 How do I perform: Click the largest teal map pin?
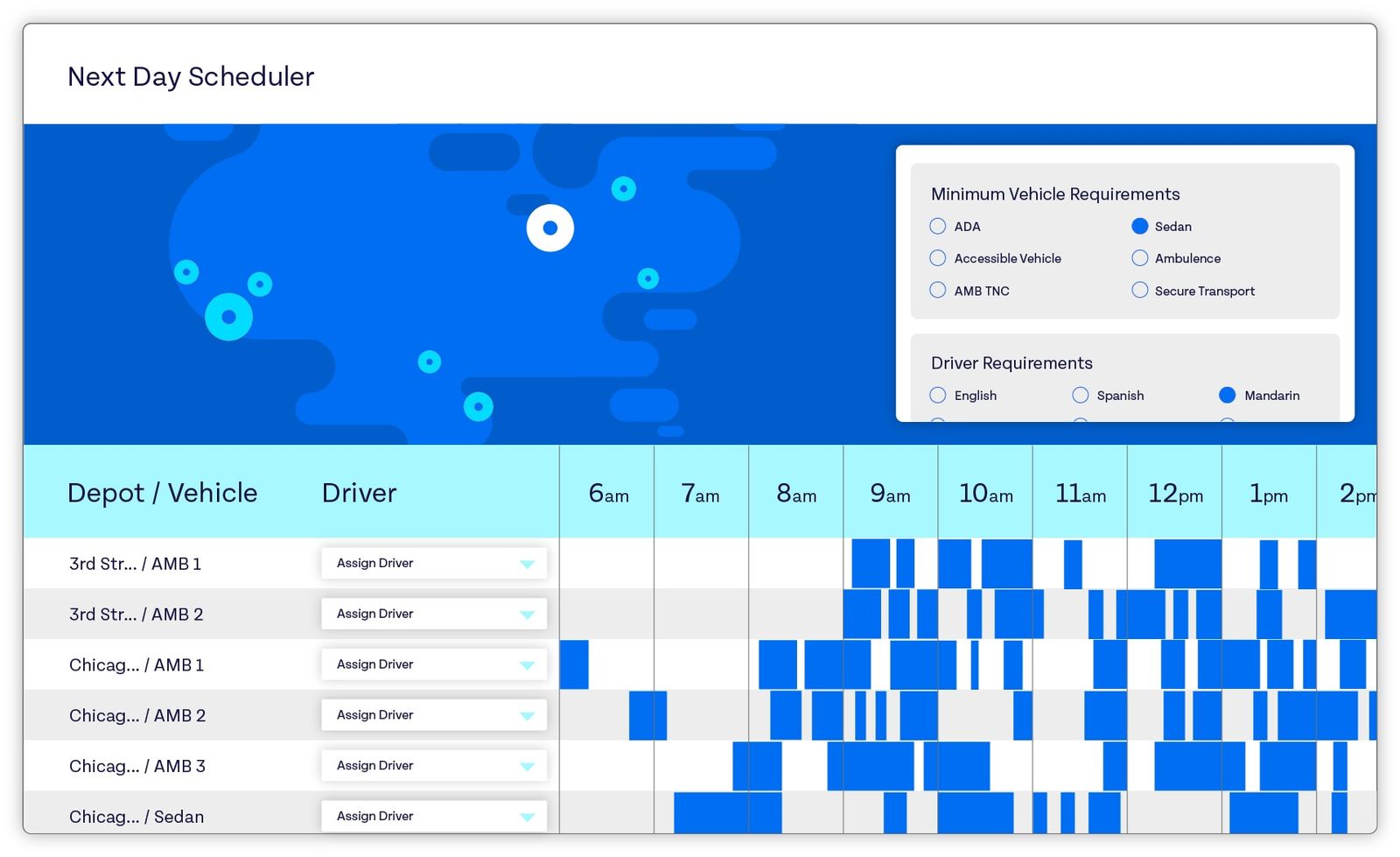(229, 317)
